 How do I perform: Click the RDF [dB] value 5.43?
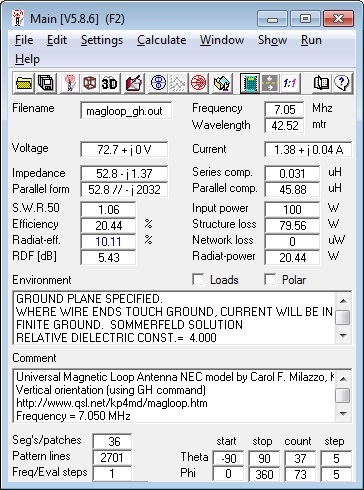(x=108, y=257)
